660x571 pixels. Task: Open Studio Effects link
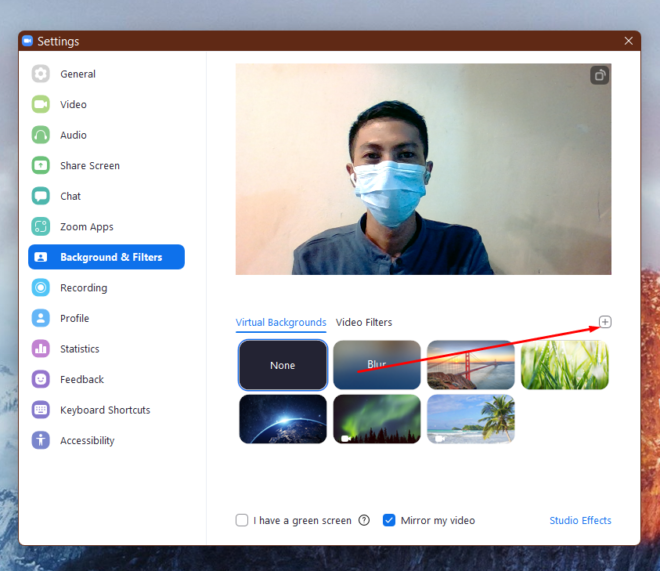580,521
